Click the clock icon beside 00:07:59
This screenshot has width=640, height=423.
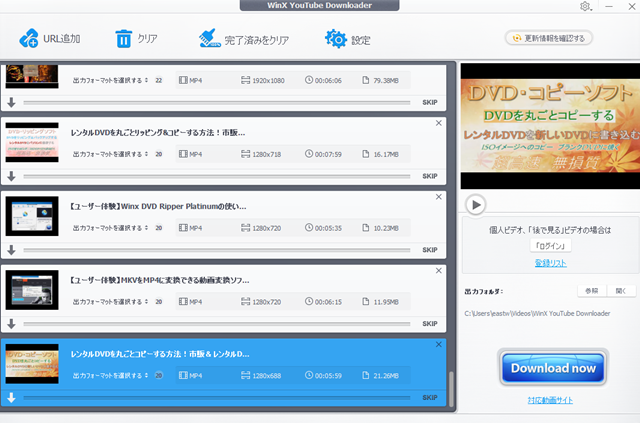pos(309,154)
